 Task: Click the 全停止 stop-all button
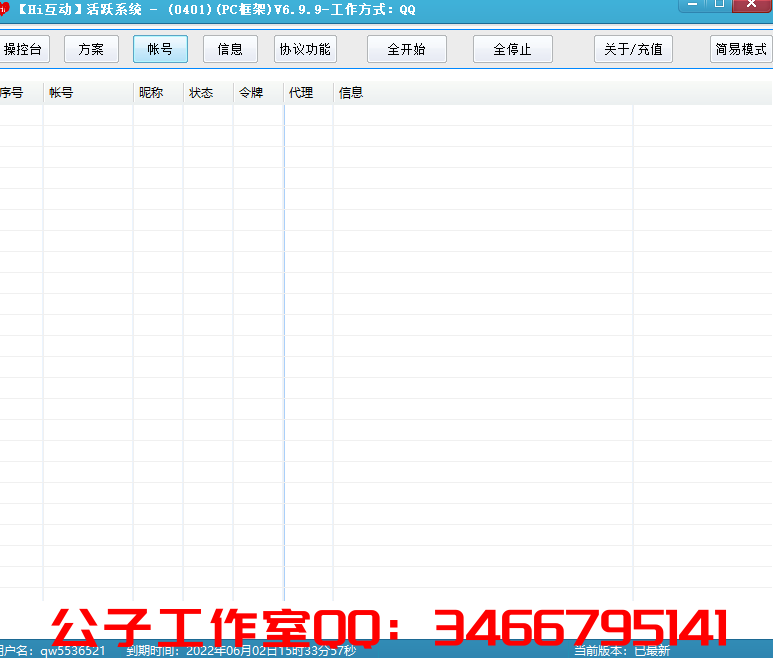513,49
